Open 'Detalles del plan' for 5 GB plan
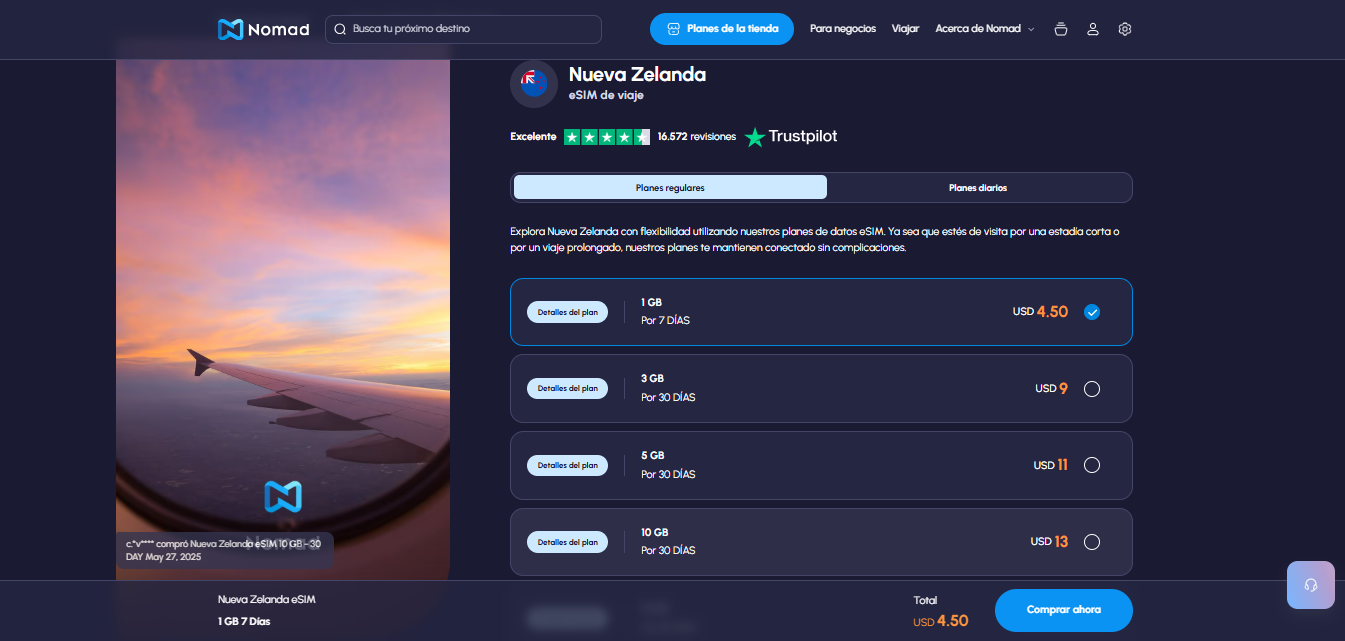 [x=567, y=465]
